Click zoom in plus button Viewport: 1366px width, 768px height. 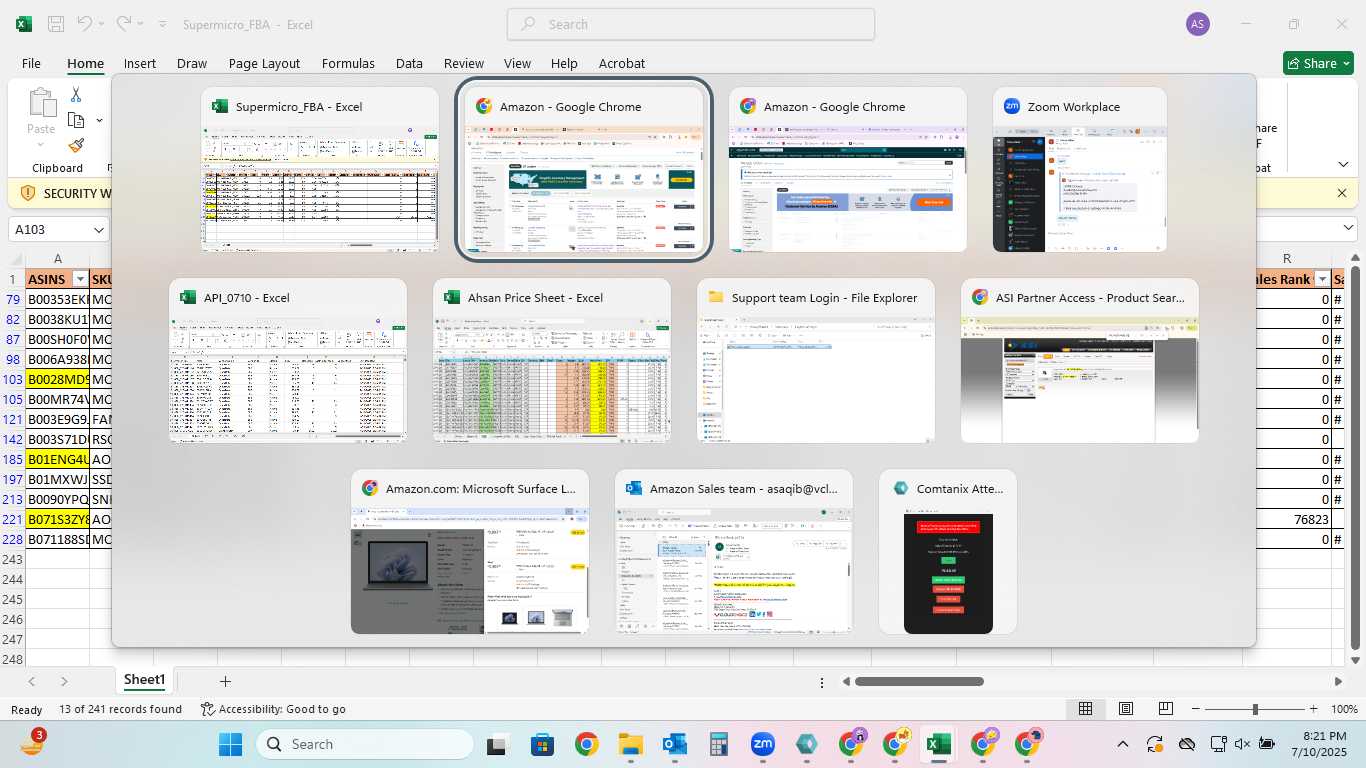[1315, 709]
